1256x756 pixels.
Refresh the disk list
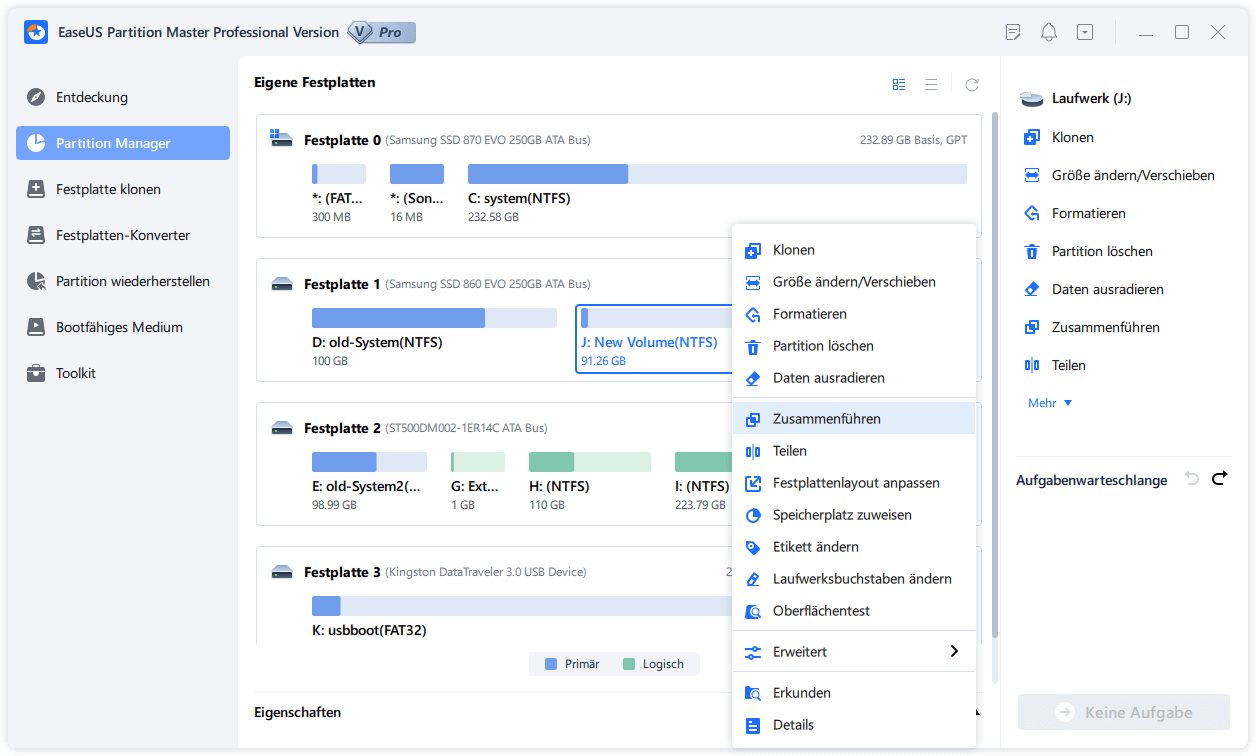[x=972, y=85]
